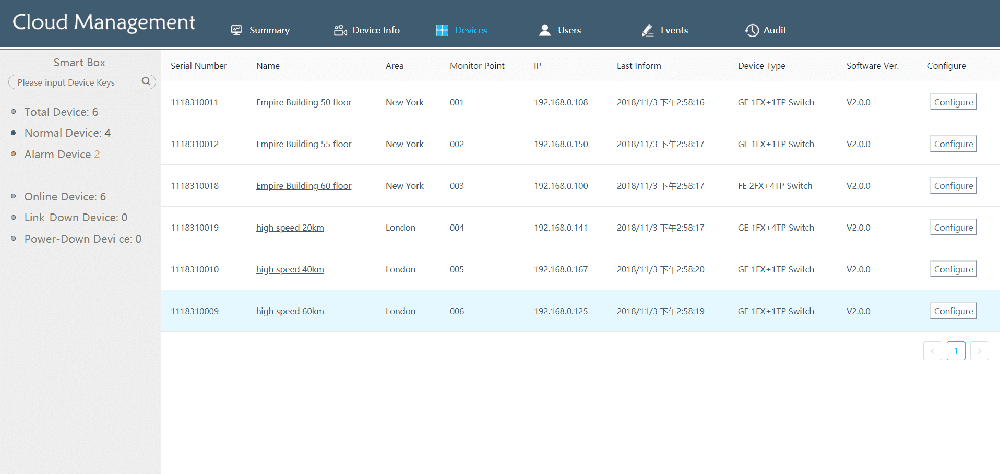Configure Empire Building 55 floor device
The height and width of the screenshot is (474, 1000).
tap(953, 144)
